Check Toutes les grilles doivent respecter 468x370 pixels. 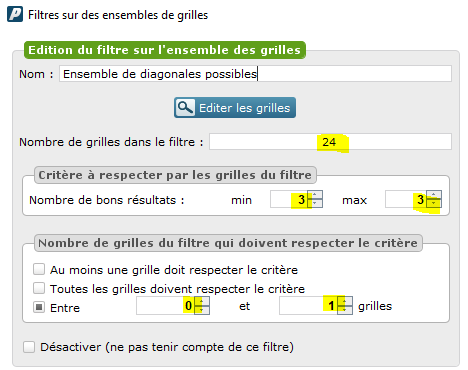tap(39, 288)
